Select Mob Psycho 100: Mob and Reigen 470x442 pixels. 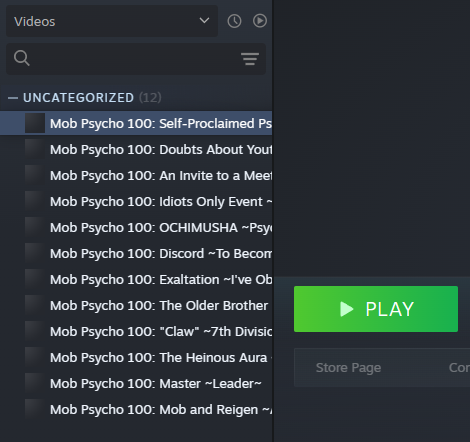click(x=136, y=409)
